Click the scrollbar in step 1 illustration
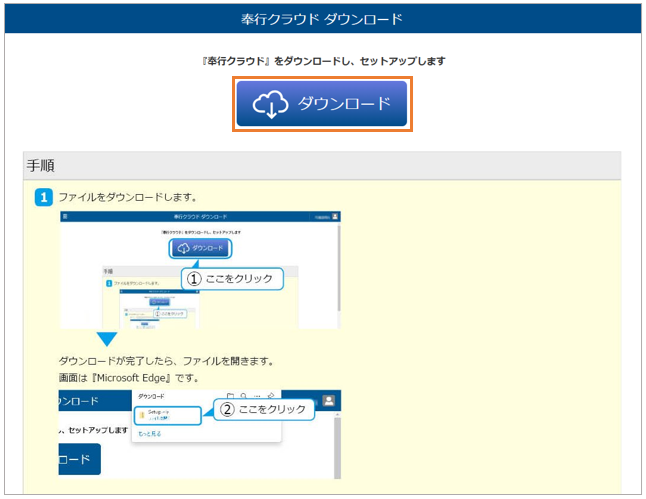Screen dimensions: 646x499 (x=339, y=268)
